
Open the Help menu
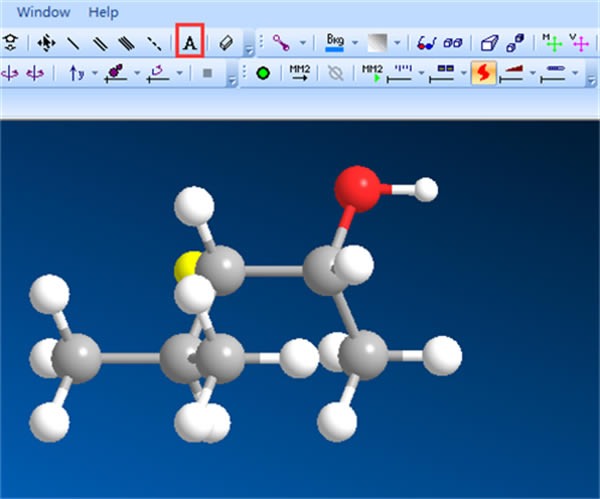point(103,13)
